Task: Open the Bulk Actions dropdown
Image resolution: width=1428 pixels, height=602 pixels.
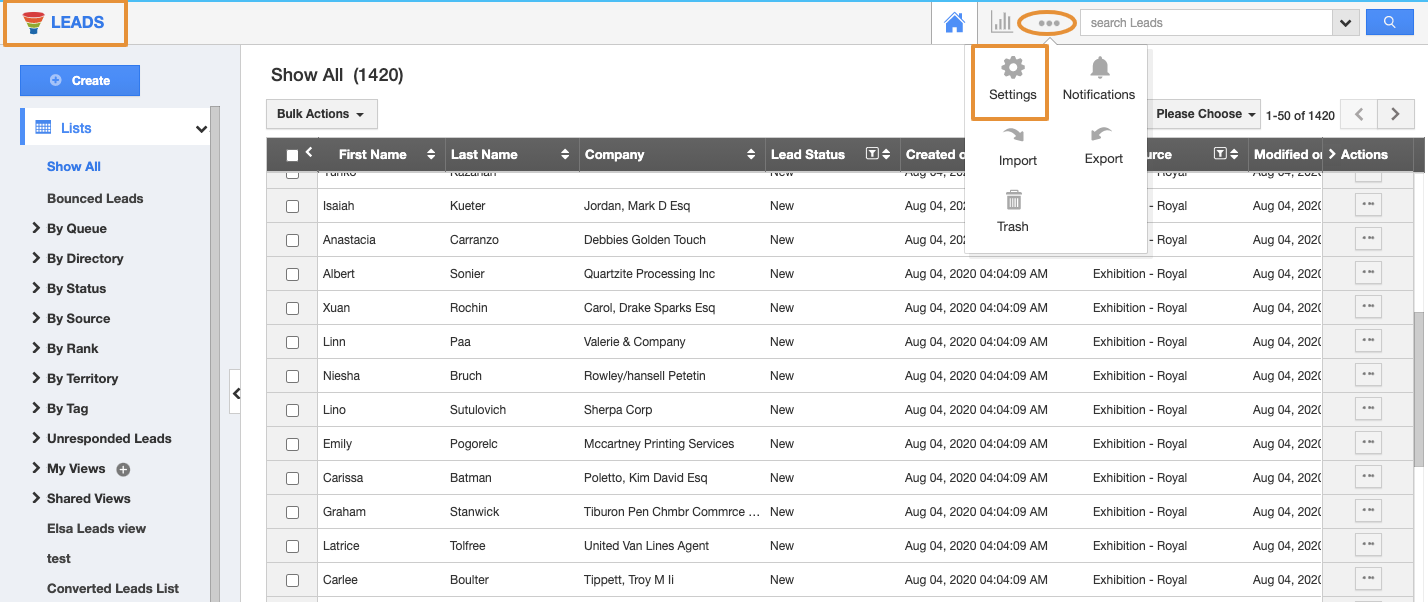Action: 321,114
